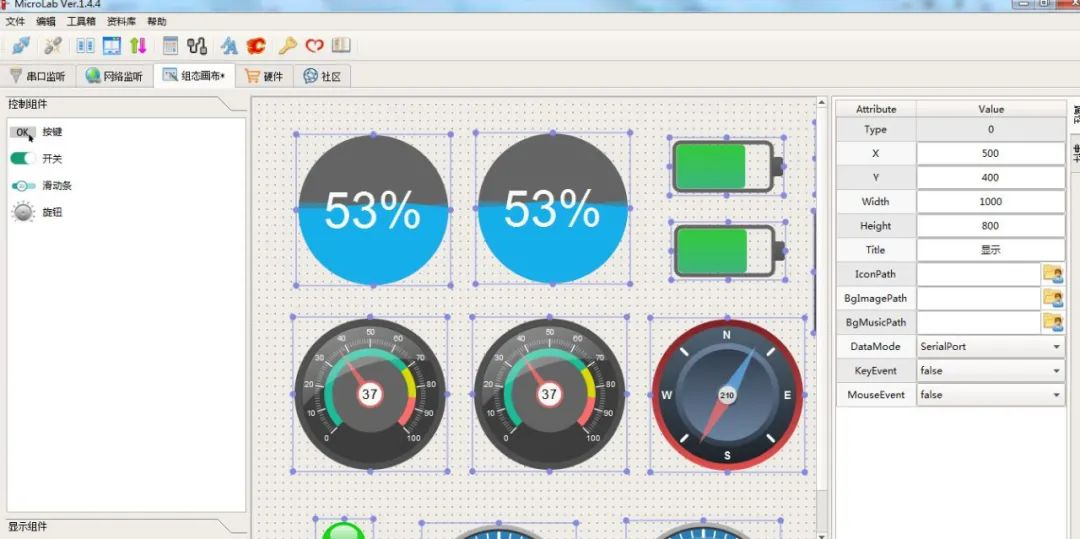Open the 编辑 menu
This screenshot has height=539, width=1080.
[x=46, y=21]
